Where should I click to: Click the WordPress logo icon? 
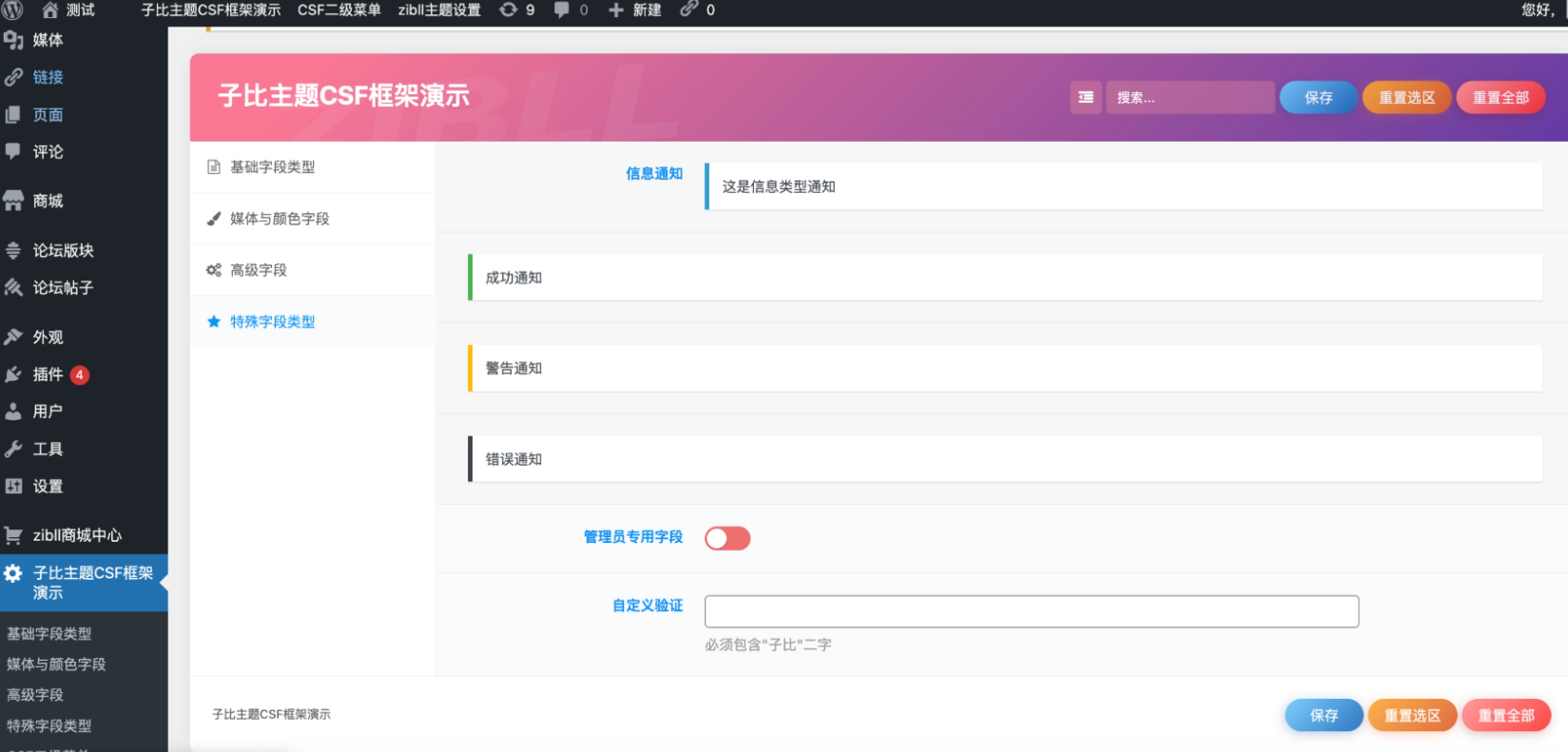[12, 10]
